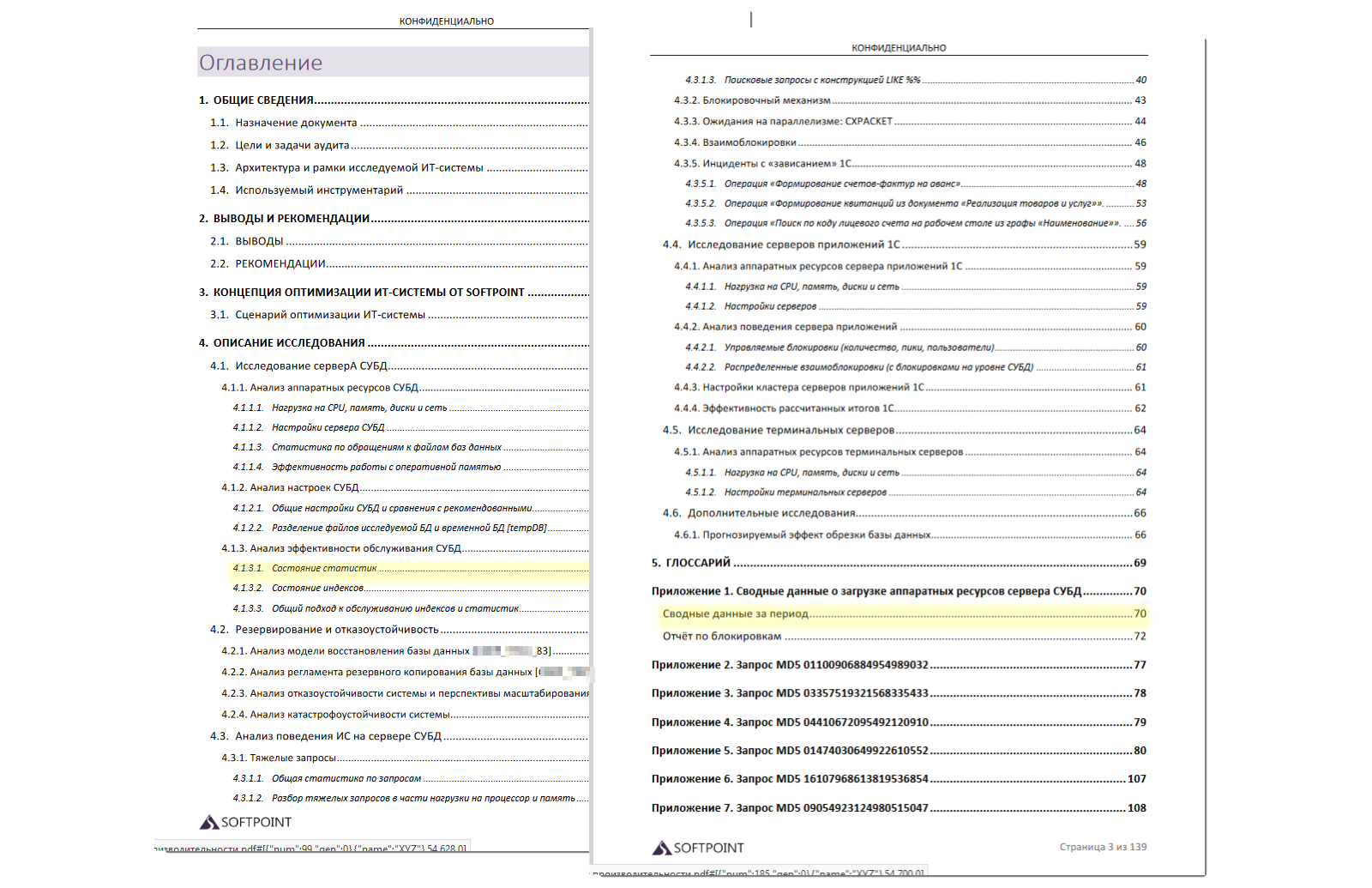Viewport: 1372px width, 888px height.
Task: Select '4.3.5.1. Формирование счетов-фактур на аванс'
Action: click(916, 184)
